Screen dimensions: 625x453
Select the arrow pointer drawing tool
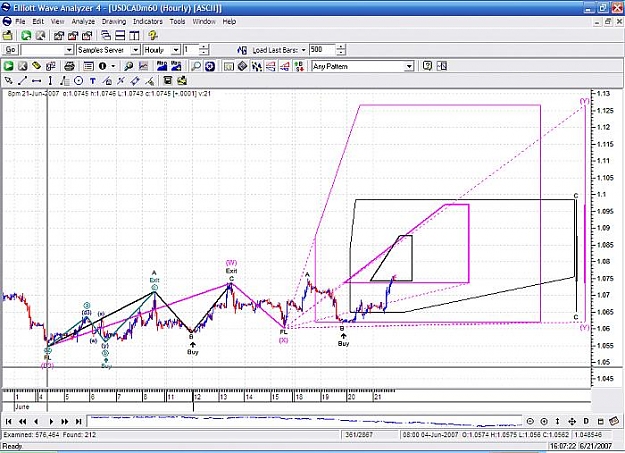[x=8, y=81]
